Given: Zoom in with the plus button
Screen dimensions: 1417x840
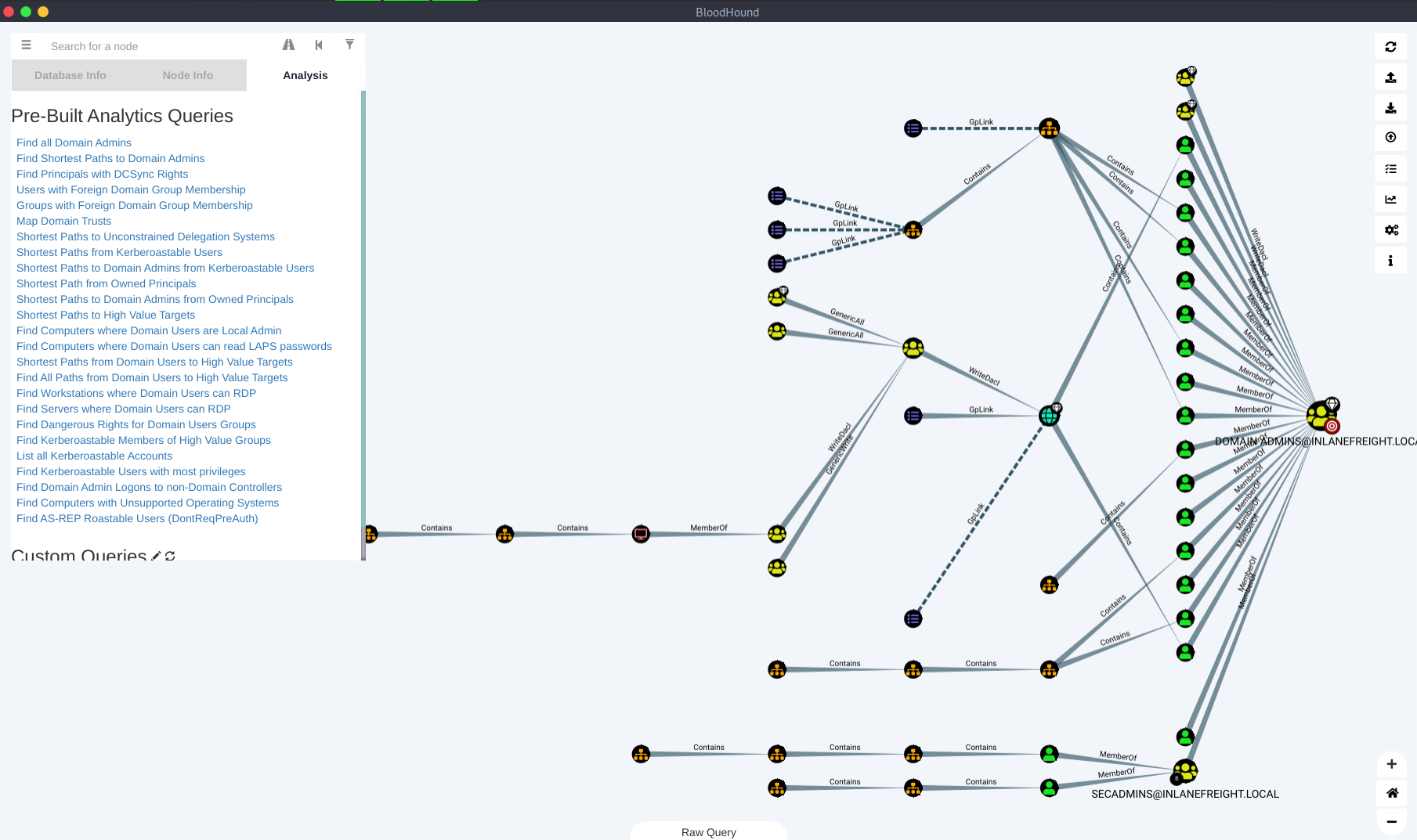Looking at the screenshot, I should click(x=1391, y=764).
